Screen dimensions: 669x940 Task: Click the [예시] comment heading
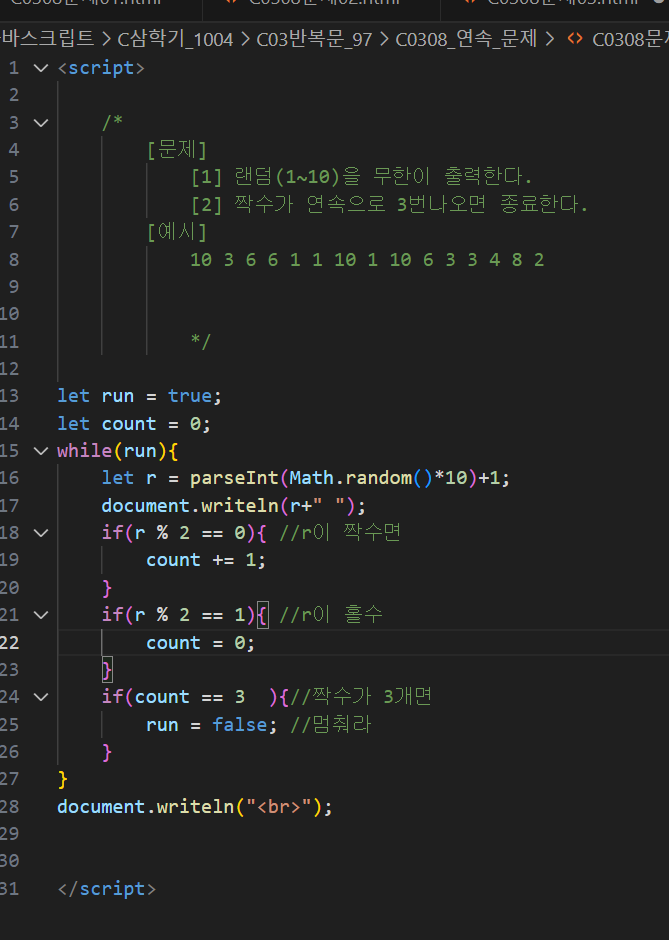tap(177, 232)
